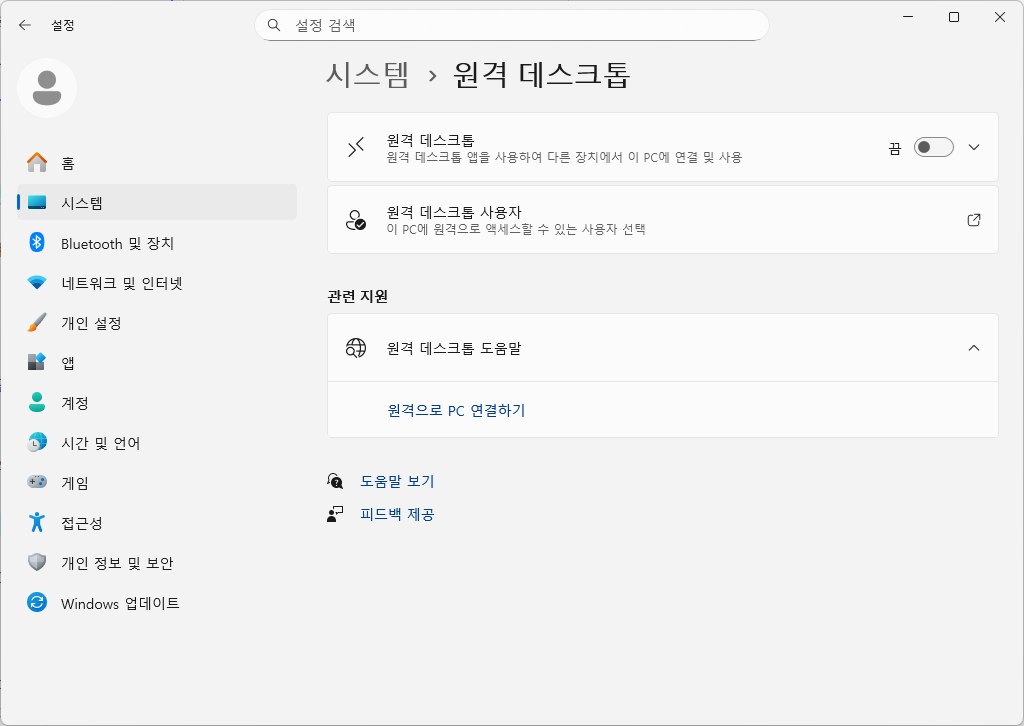
Task: Click the remote desktop arrows icon
Action: coord(356,147)
